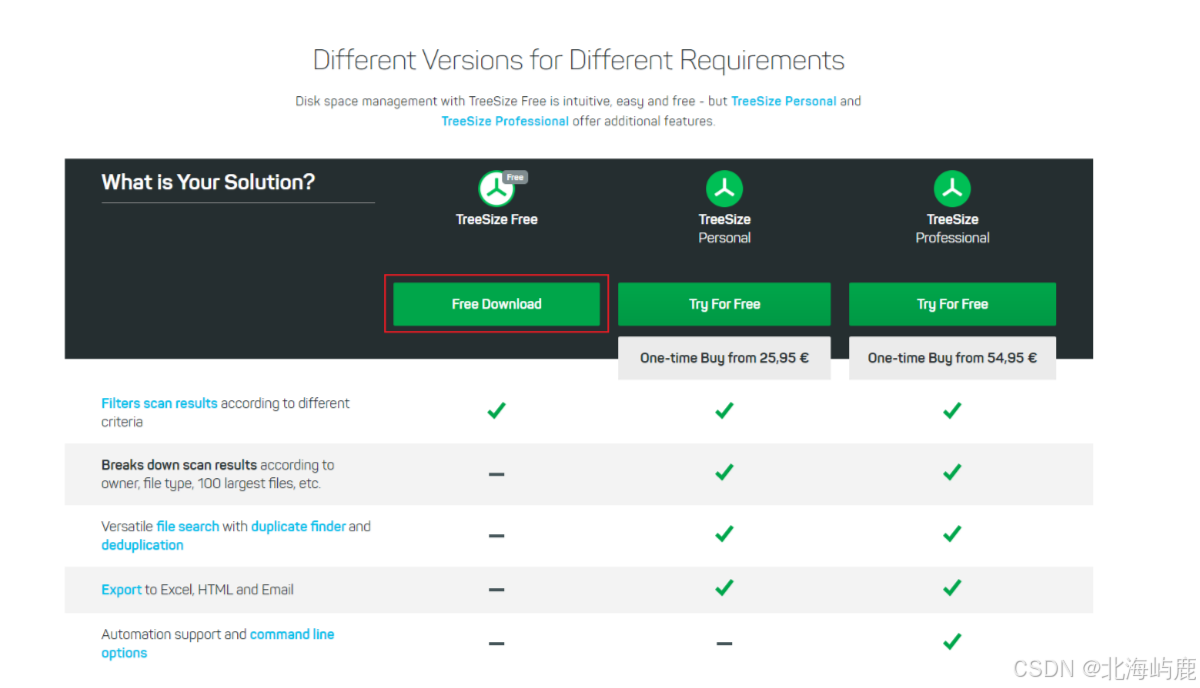Click the TreeSize Professional logo icon

coord(953,189)
